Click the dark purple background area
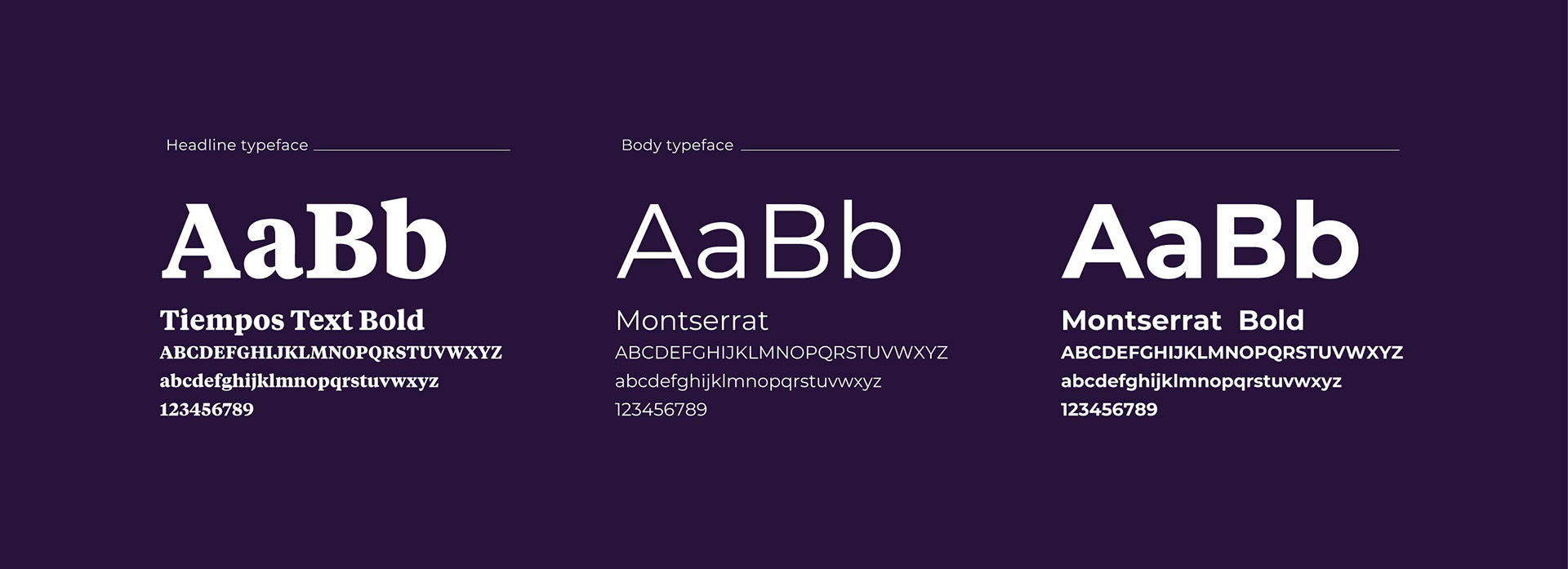 coord(784,498)
